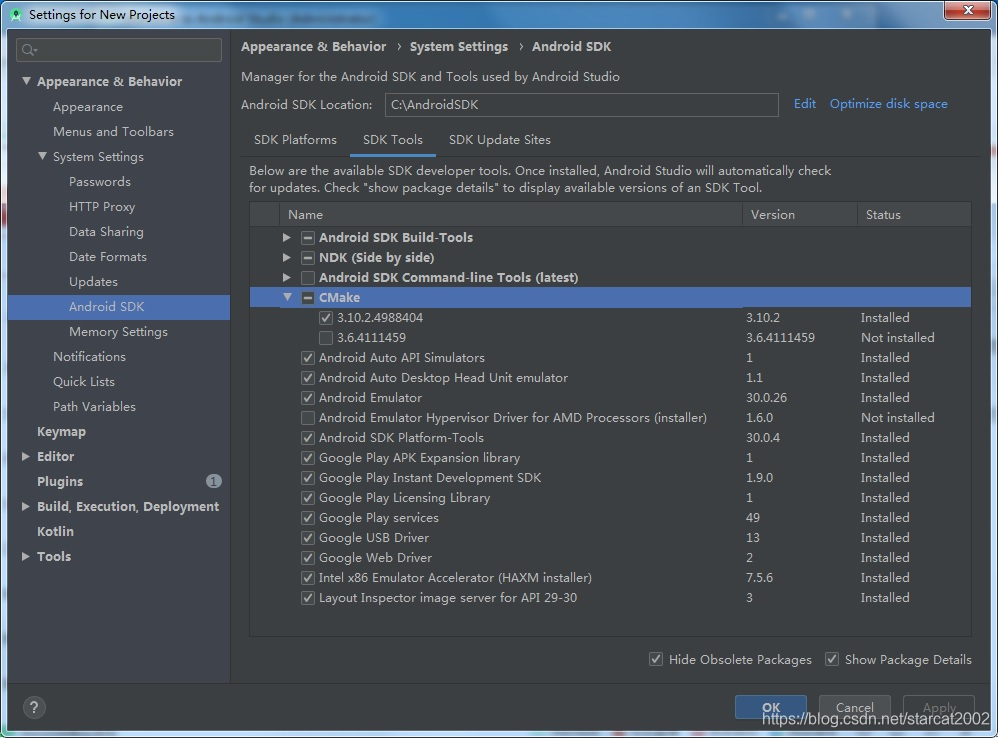
Task: Toggle Android Auto Desktop Head Unit emulator checkbox
Action: point(308,378)
